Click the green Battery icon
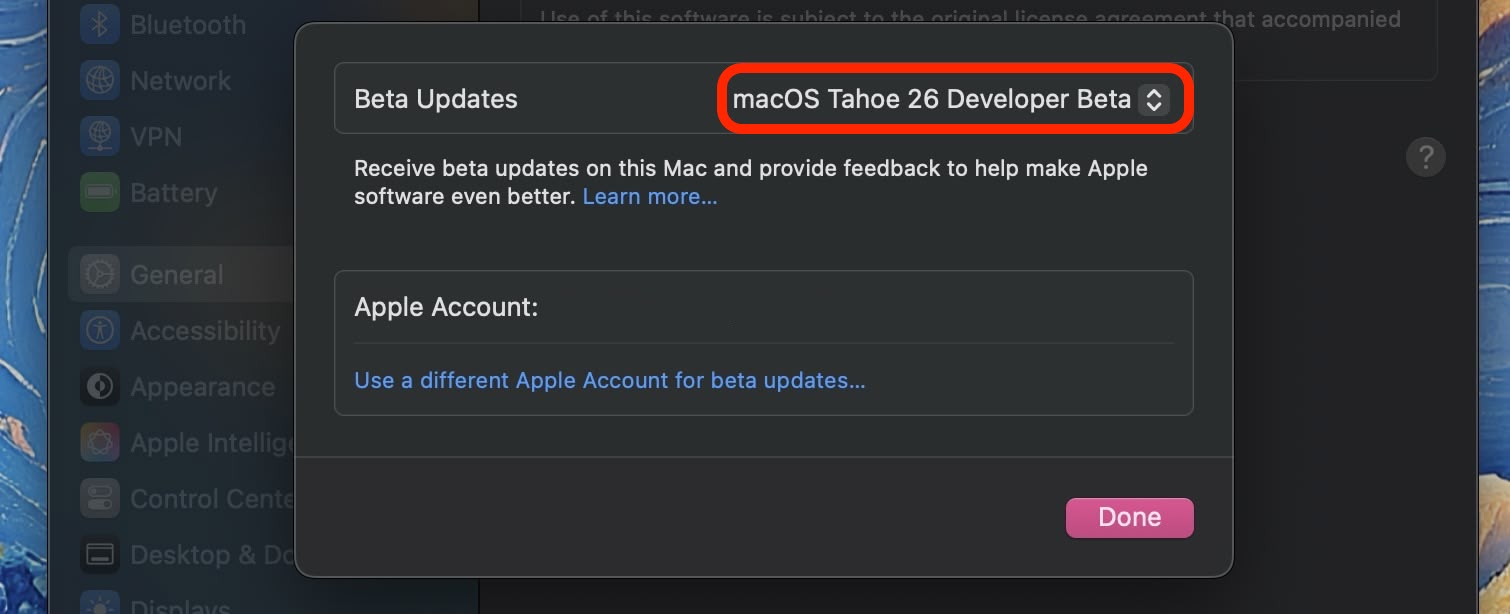This screenshot has width=1510, height=614. (x=100, y=192)
